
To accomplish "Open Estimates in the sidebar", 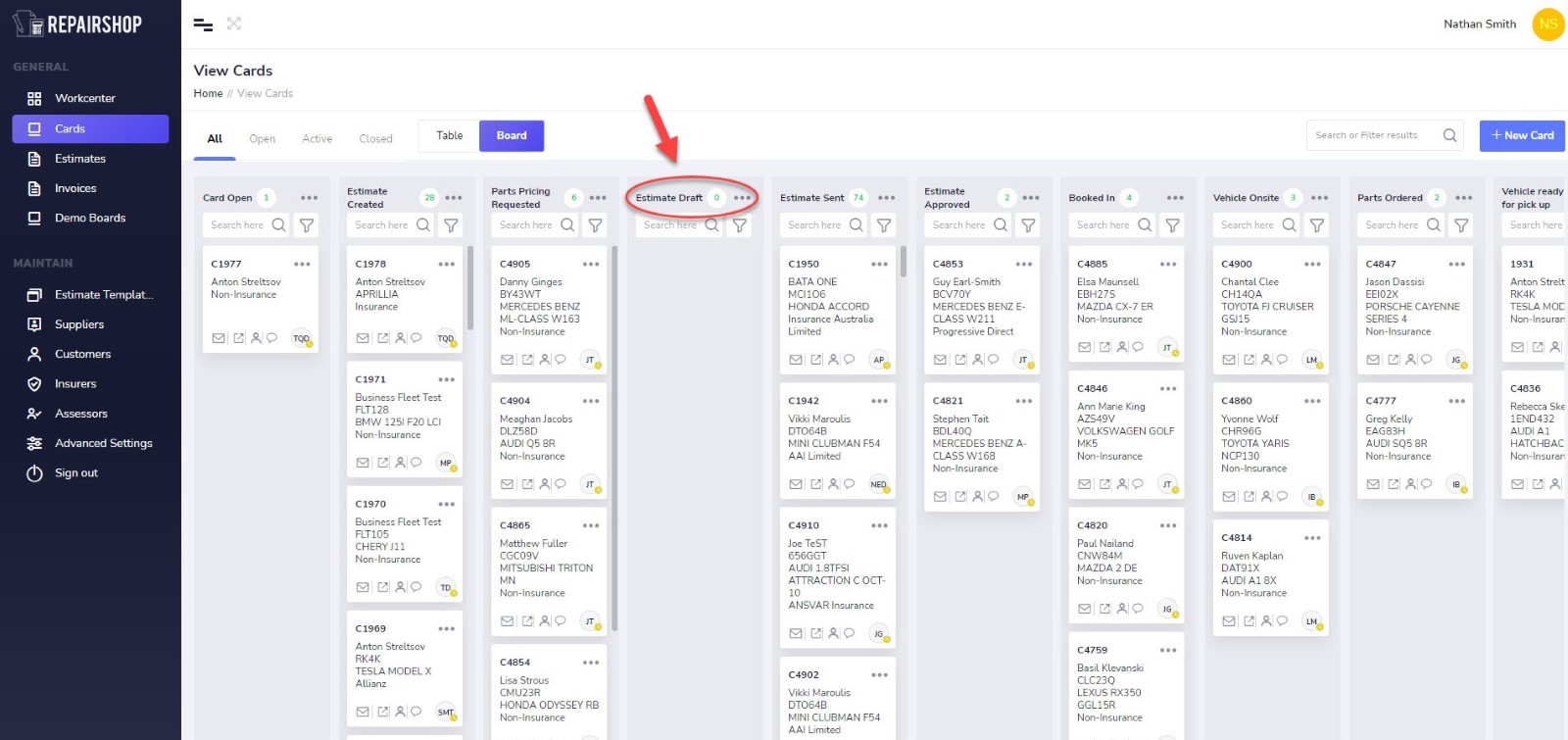I will pyautogui.click(x=79, y=159).
